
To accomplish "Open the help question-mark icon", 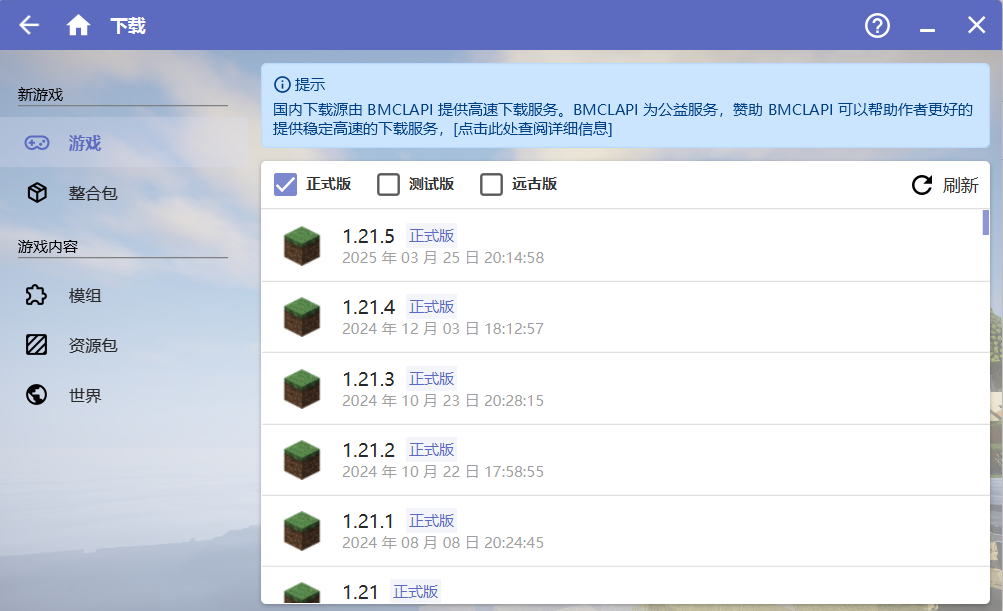I will (x=877, y=26).
